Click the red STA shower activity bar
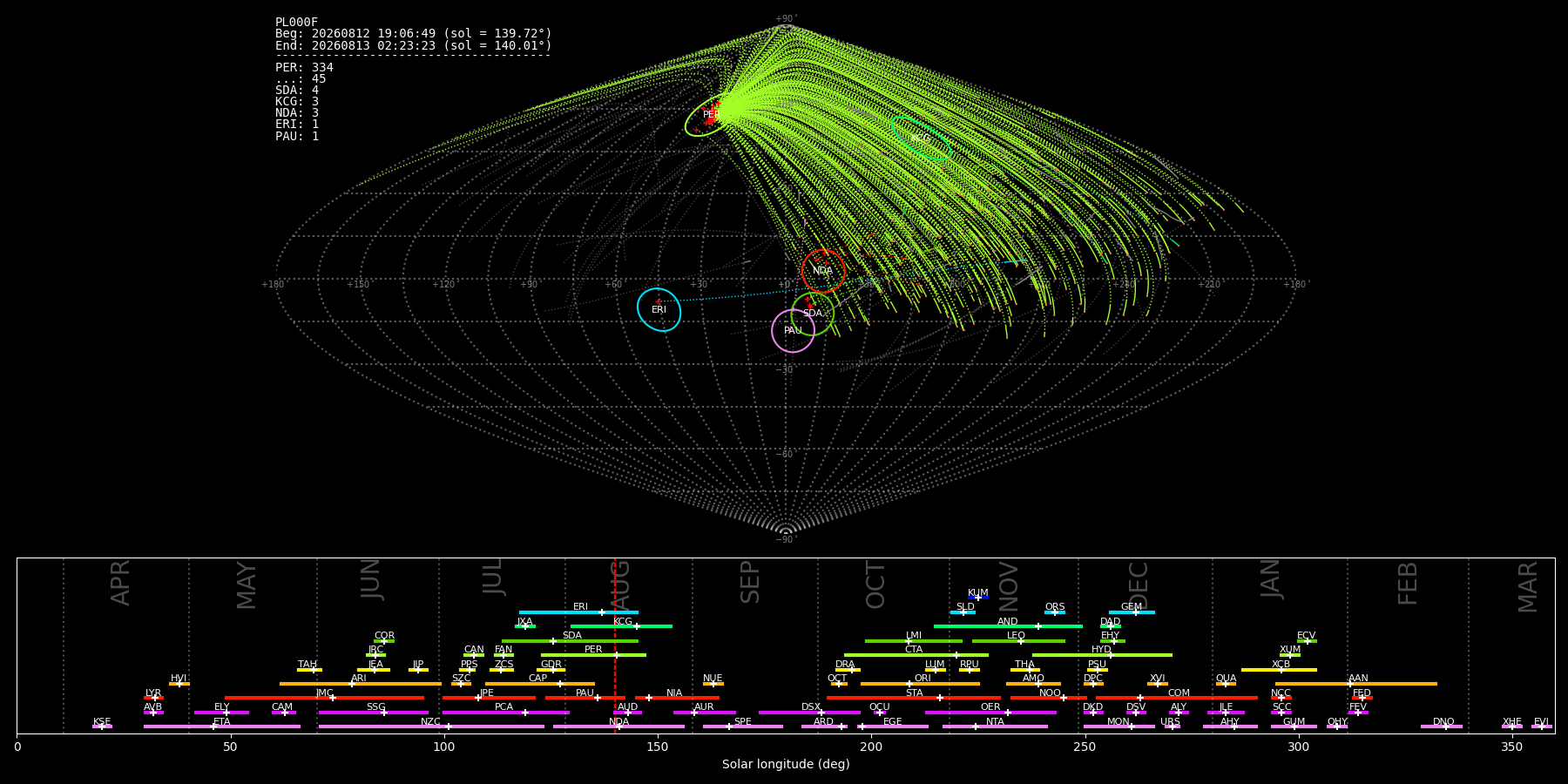 point(914,698)
